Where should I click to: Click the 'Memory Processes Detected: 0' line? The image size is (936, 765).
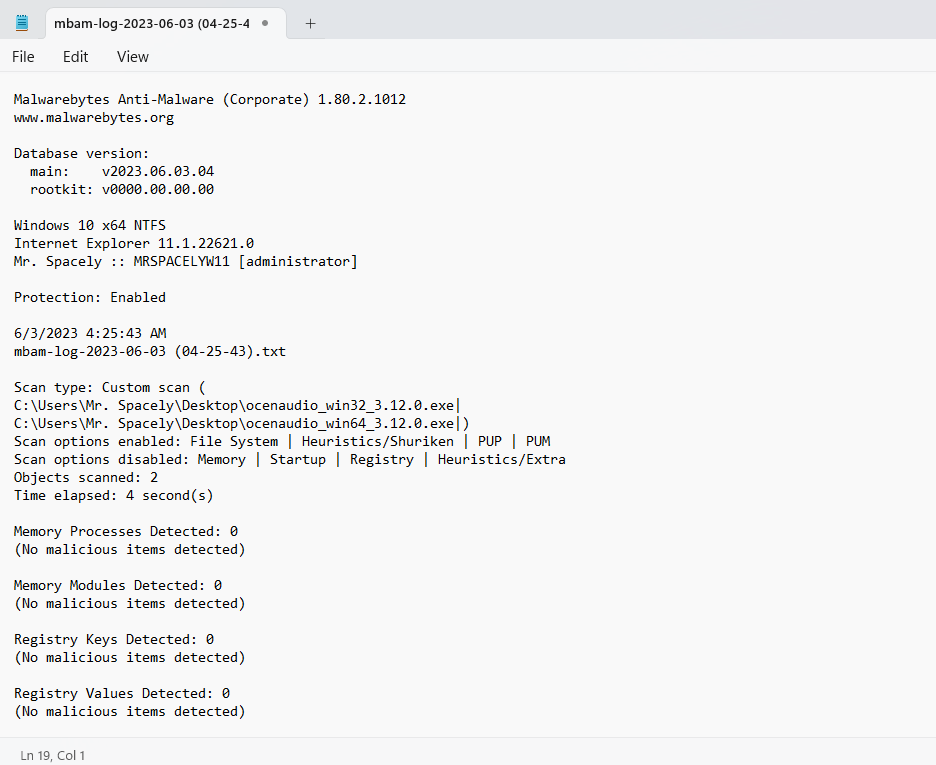[126, 531]
